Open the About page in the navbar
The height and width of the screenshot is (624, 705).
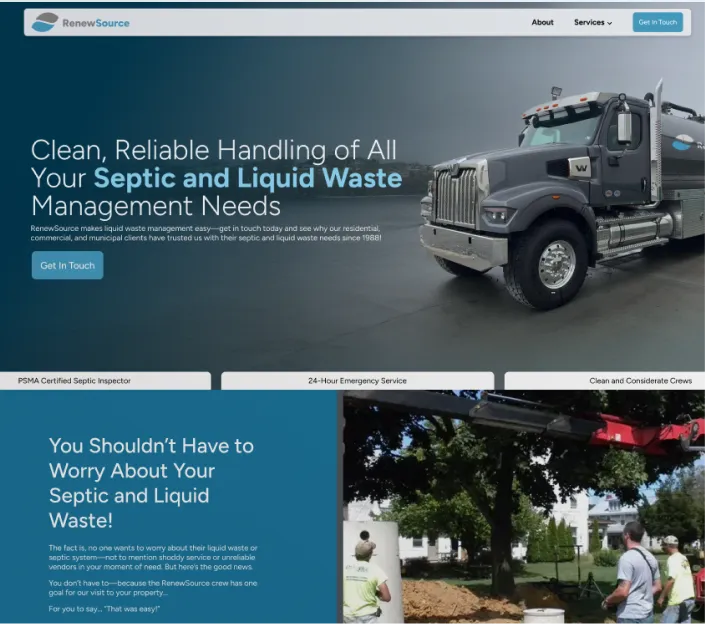coord(542,22)
